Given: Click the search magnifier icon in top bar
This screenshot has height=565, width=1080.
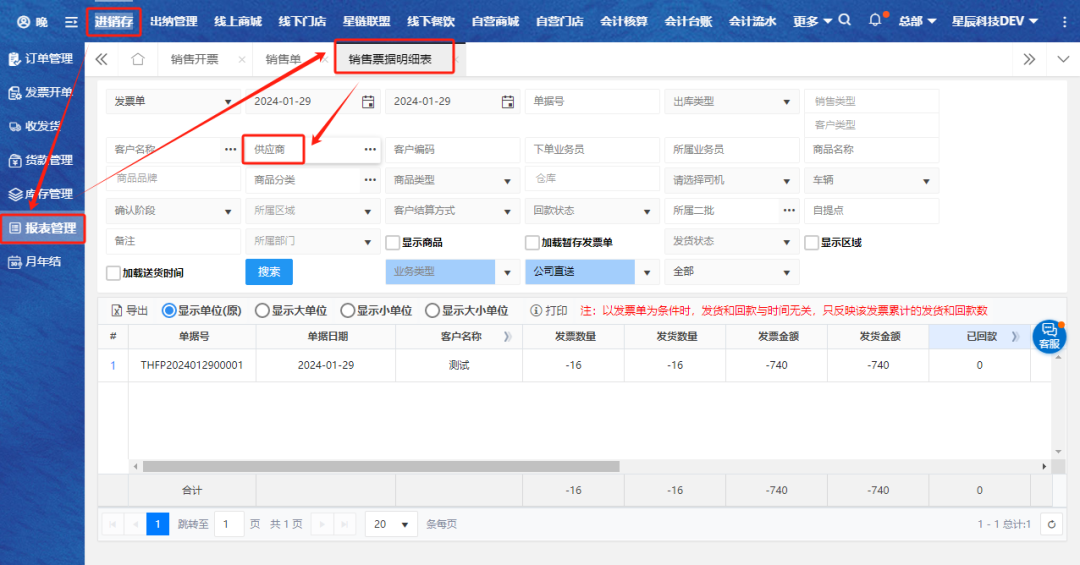Looking at the screenshot, I should 845,21.
